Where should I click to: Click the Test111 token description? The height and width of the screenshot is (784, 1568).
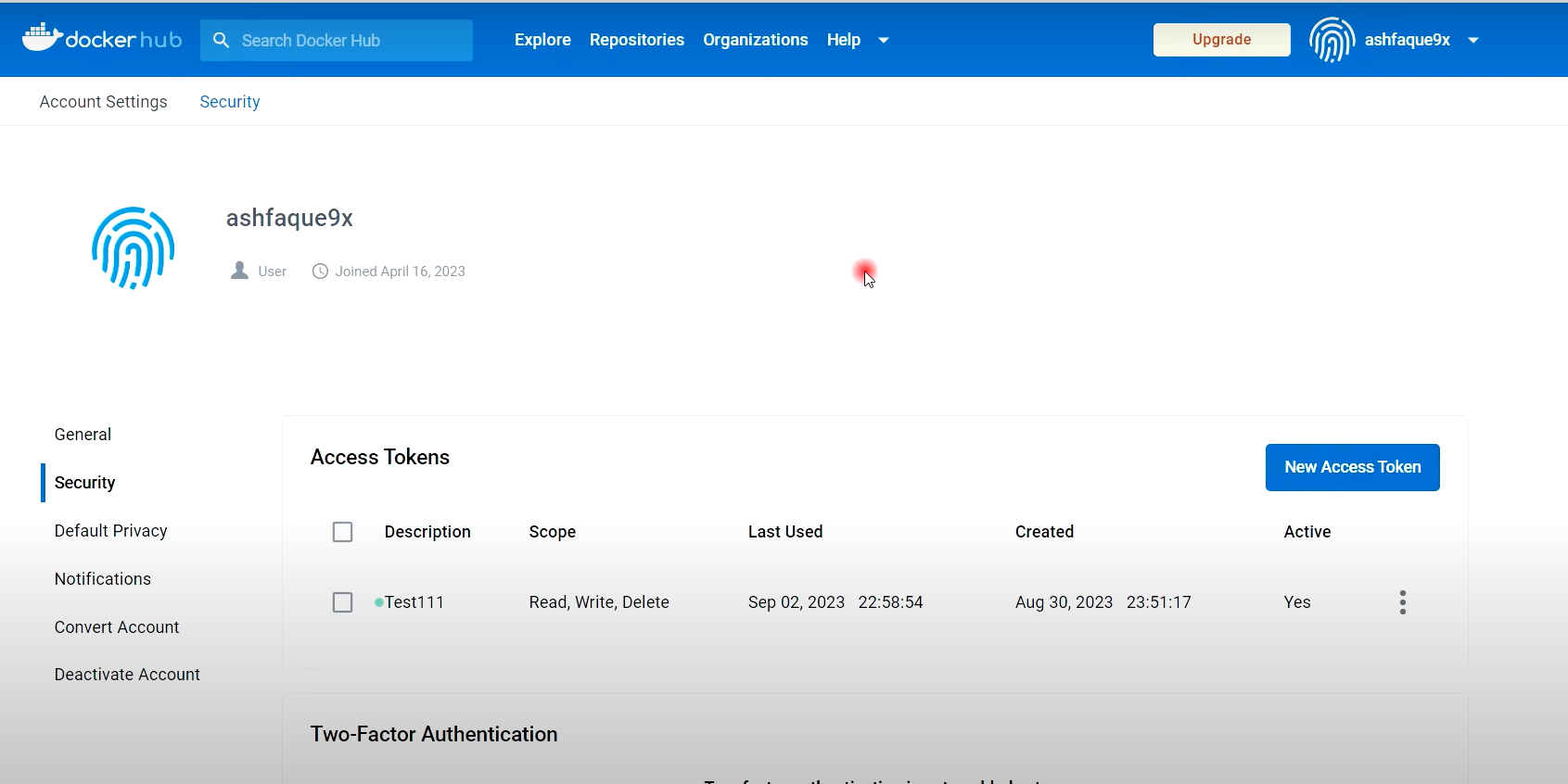(414, 602)
